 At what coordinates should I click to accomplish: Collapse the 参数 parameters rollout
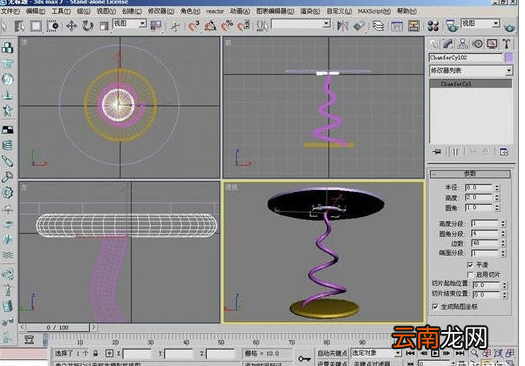pyautogui.click(x=470, y=173)
